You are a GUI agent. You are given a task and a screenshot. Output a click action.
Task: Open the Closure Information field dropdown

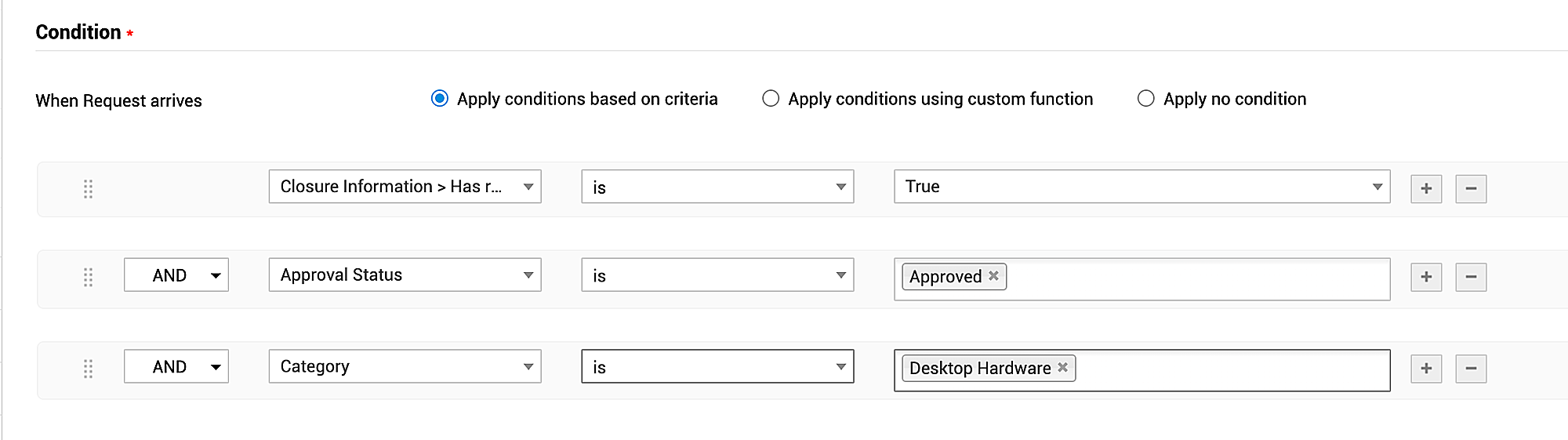point(405,187)
